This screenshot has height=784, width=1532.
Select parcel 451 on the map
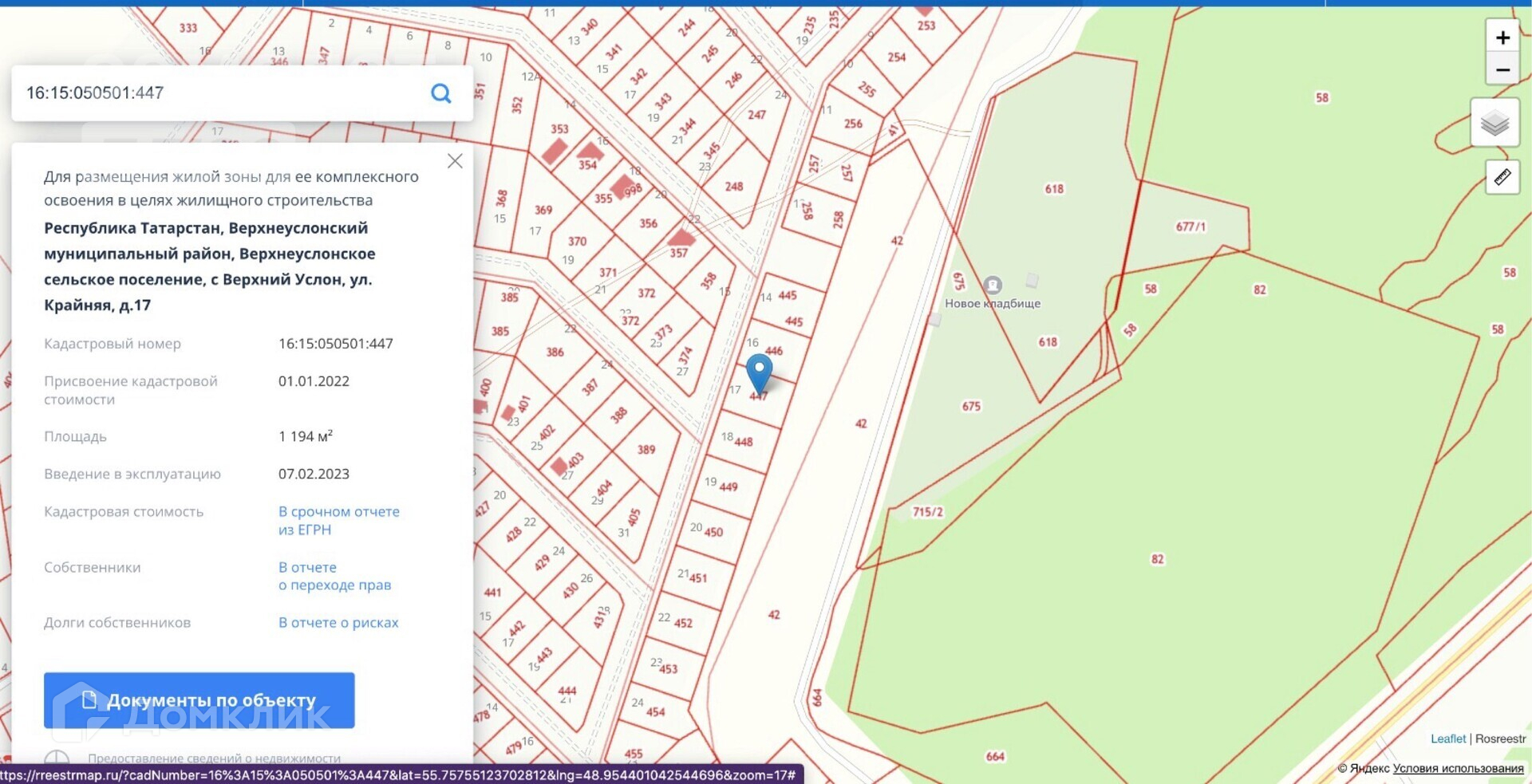tap(698, 577)
